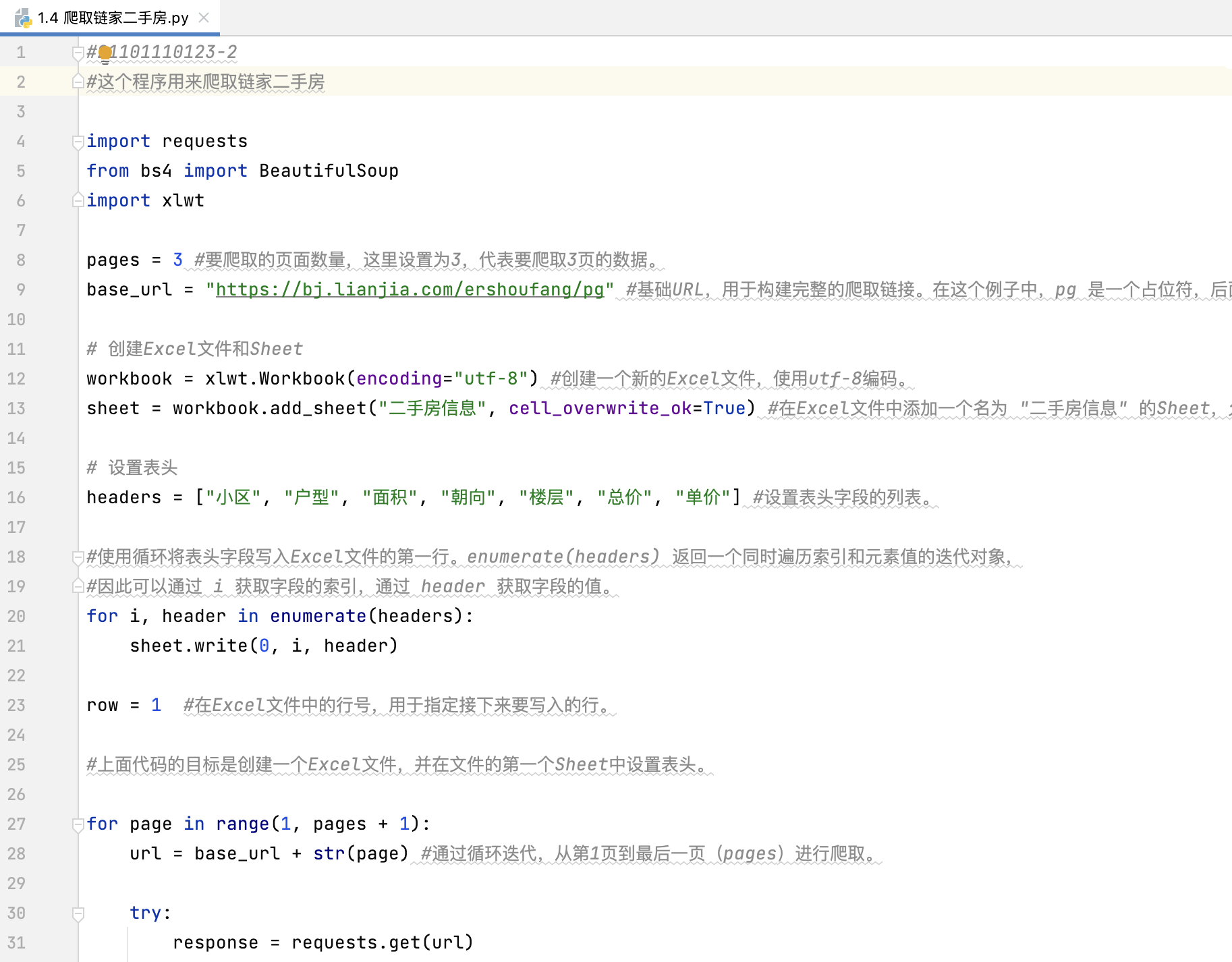Open the bj.lianjia.com ershoufang URL link
The image size is (1232, 962).
(x=410, y=289)
